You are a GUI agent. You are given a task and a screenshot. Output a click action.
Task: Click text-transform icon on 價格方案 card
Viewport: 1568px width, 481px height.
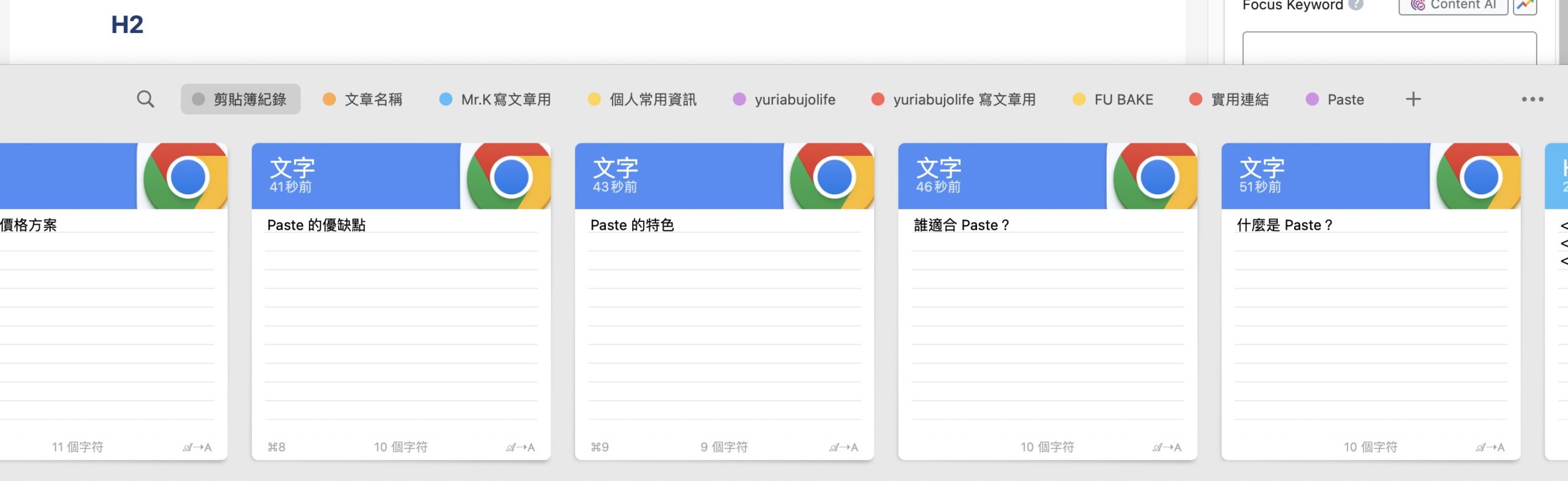197,447
